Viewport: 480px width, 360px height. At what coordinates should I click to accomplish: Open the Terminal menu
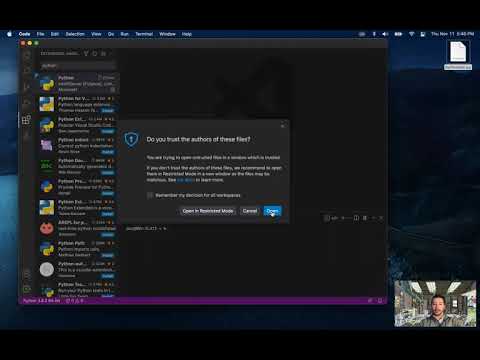pyautogui.click(x=144, y=34)
